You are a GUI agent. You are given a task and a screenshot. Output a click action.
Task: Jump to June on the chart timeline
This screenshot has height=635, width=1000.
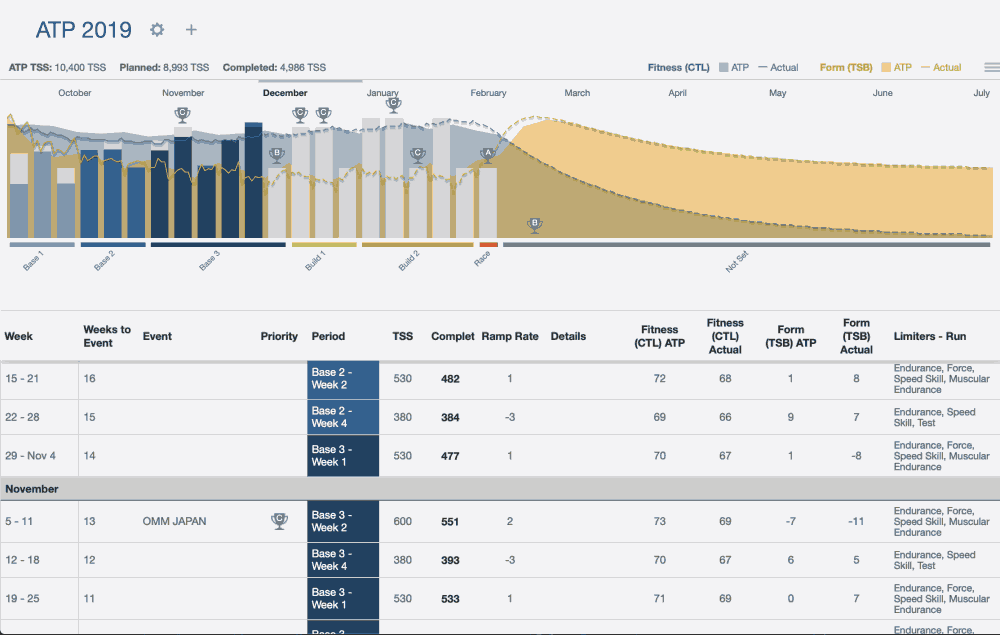click(883, 92)
